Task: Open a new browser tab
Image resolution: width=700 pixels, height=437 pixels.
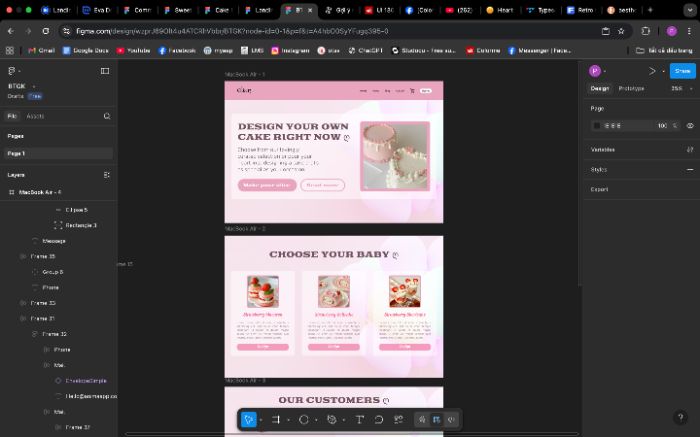Action: (650, 10)
